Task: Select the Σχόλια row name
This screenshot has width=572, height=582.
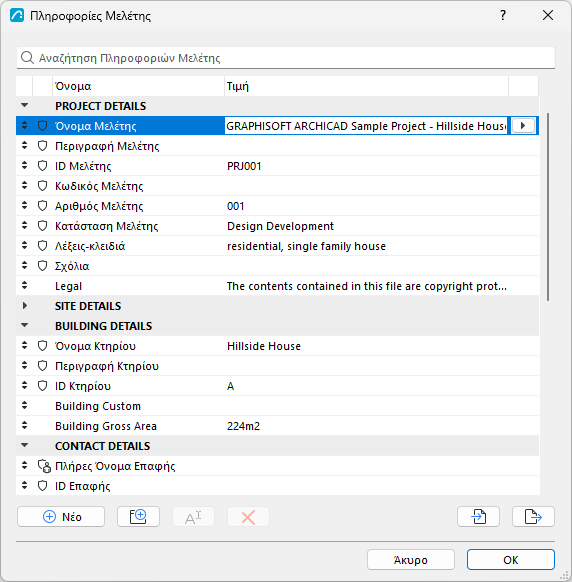Action: 72,266
